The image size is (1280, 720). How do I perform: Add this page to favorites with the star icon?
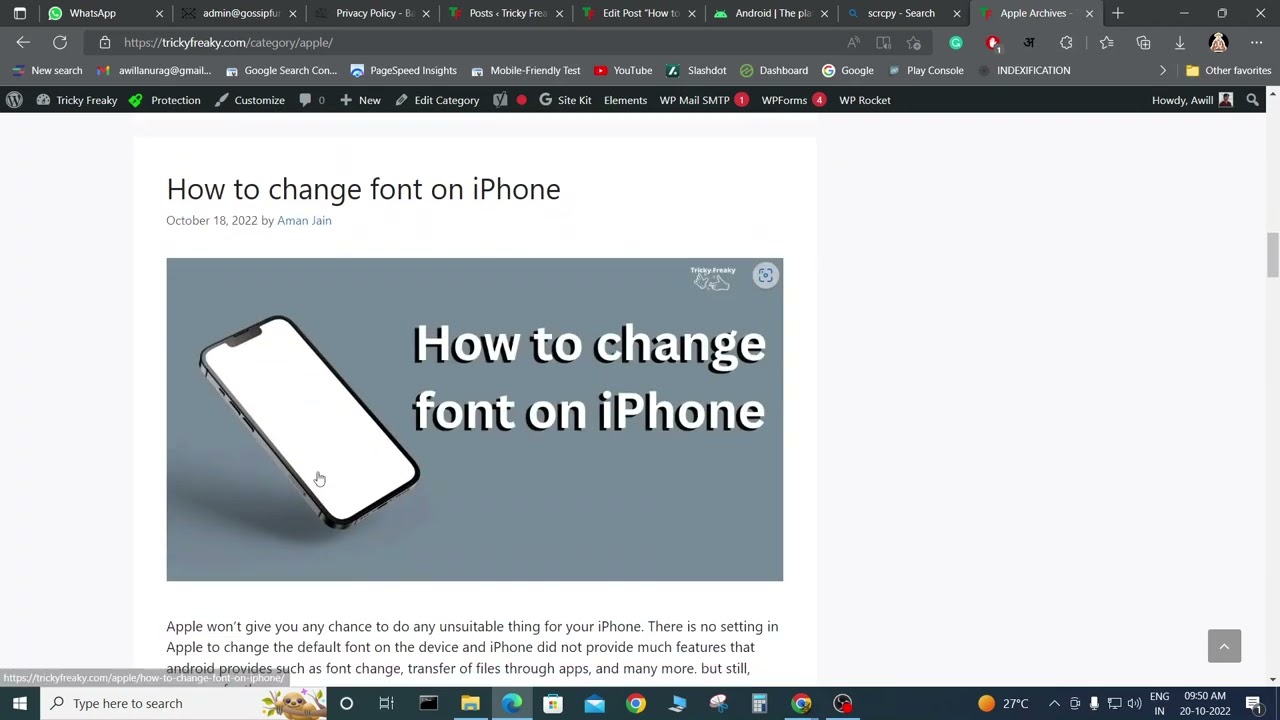point(913,43)
